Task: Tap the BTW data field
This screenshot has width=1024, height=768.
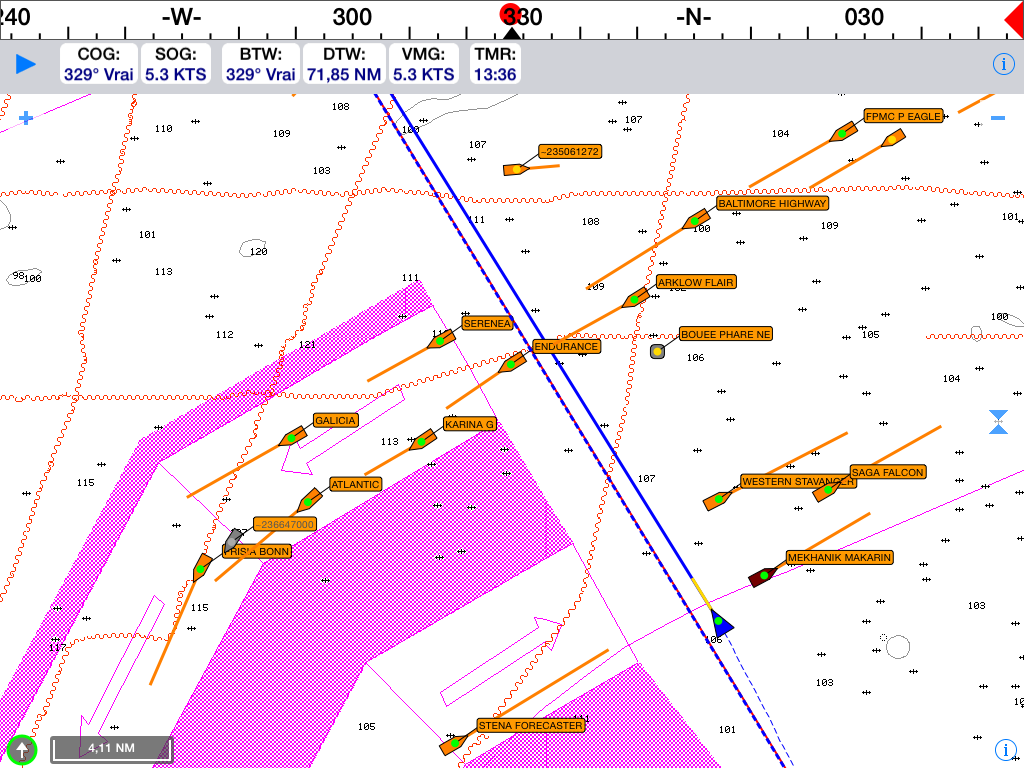Action: pyautogui.click(x=261, y=64)
